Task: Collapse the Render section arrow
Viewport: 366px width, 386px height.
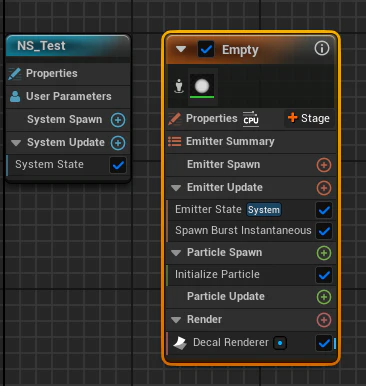Action: pos(176,320)
